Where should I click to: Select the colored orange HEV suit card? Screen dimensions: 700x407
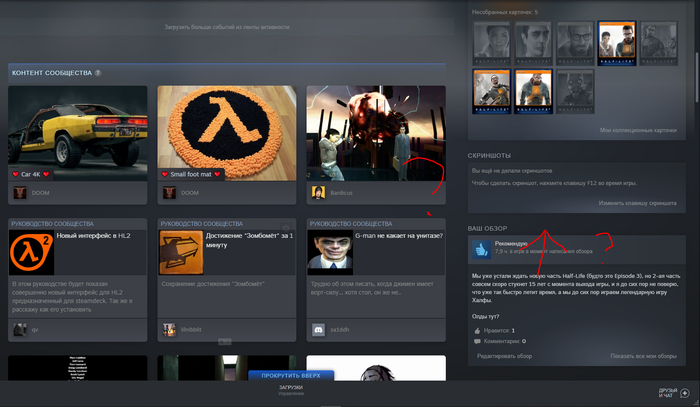tap(533, 91)
